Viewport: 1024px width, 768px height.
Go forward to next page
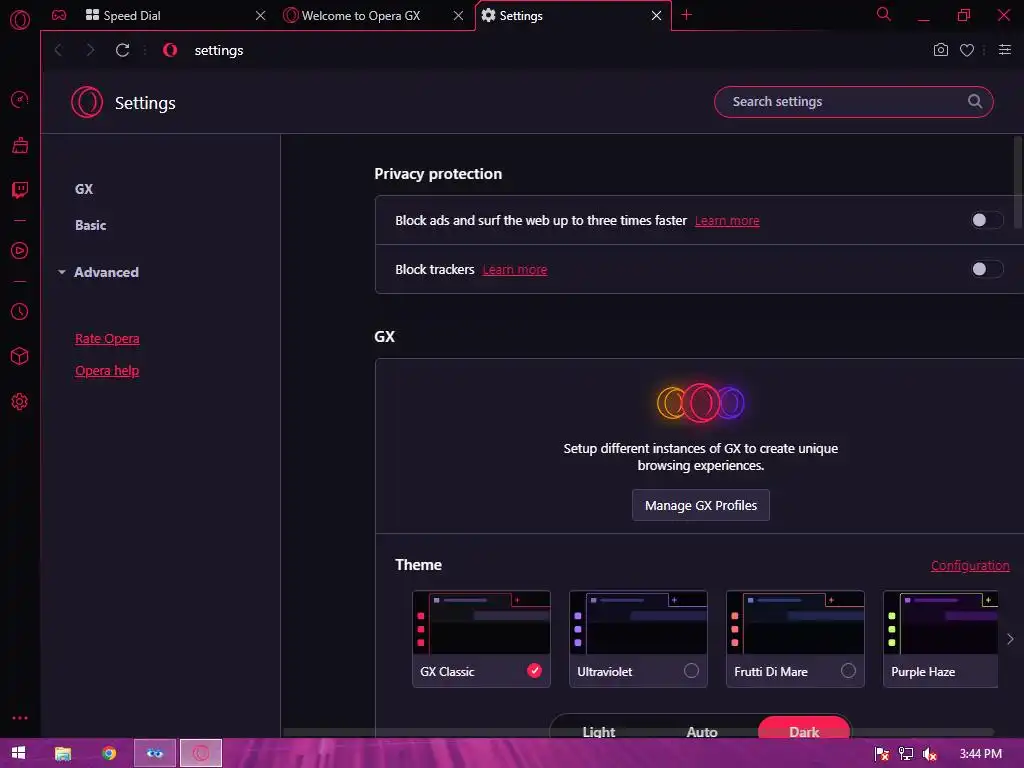point(90,50)
